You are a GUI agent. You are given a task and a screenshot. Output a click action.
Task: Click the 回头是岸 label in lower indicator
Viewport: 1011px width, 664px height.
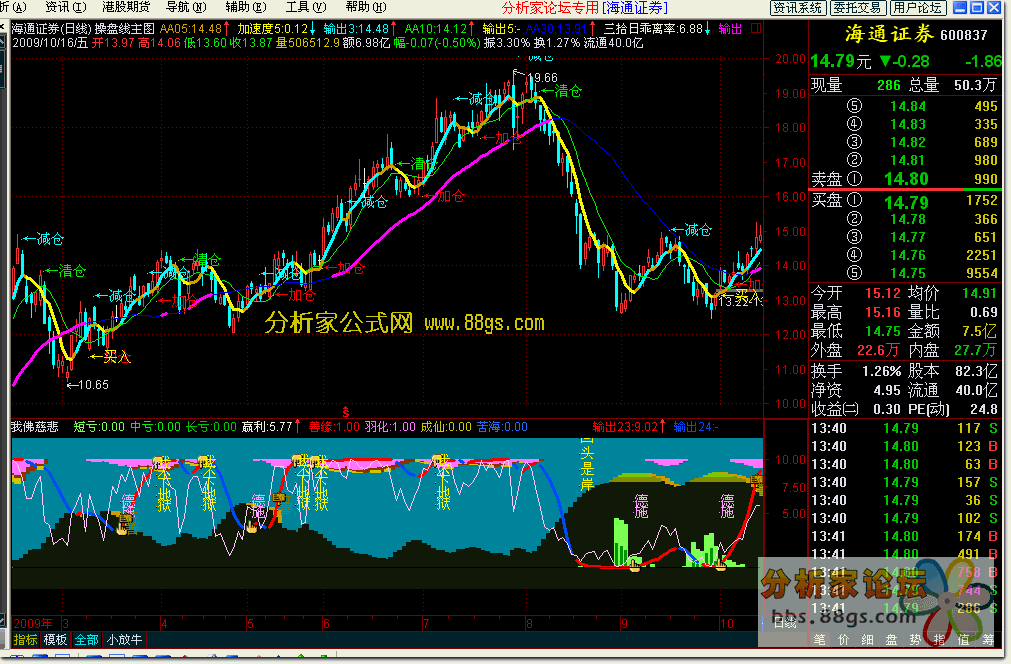click(587, 464)
